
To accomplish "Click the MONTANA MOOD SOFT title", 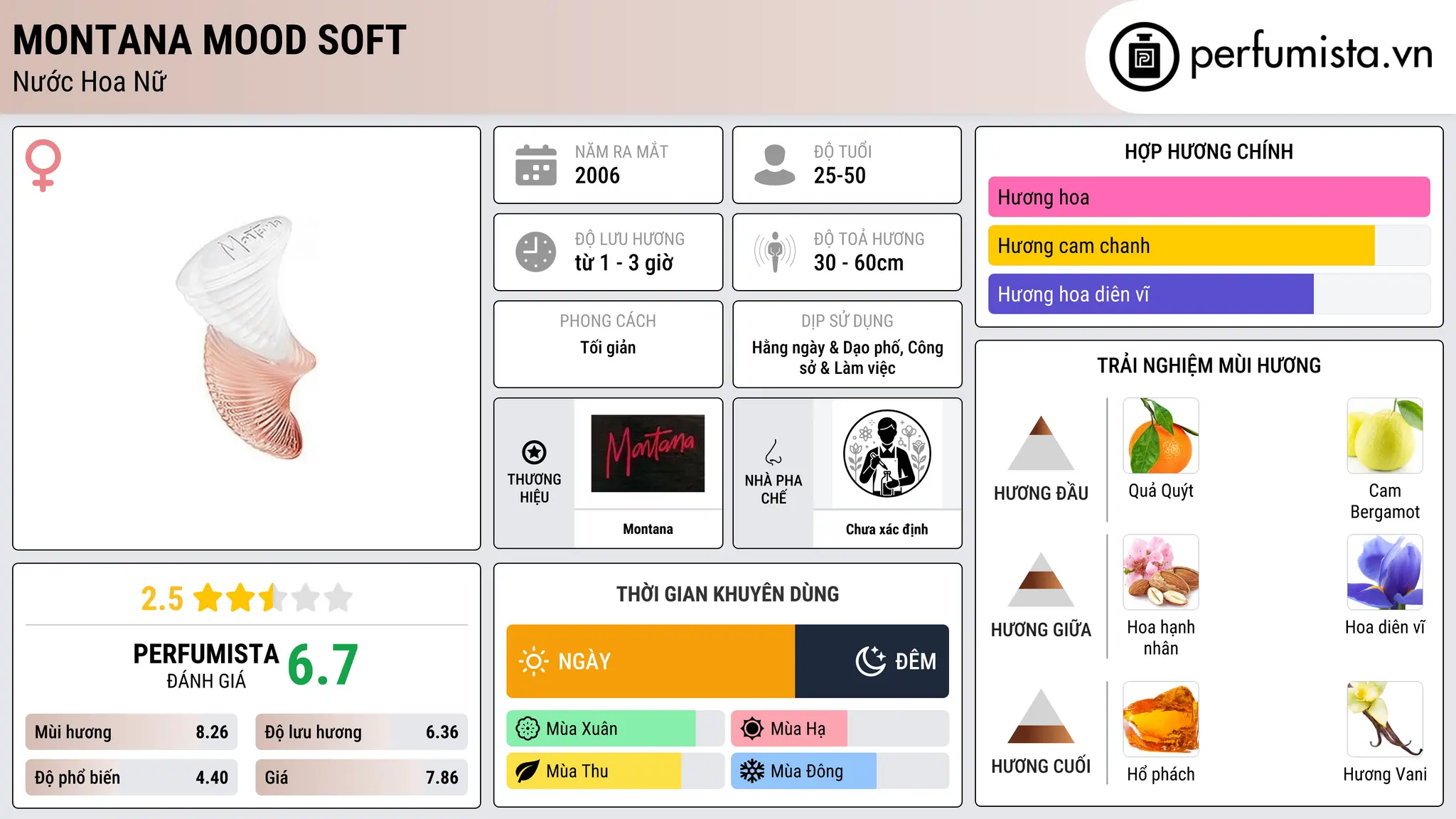I will tap(210, 40).
